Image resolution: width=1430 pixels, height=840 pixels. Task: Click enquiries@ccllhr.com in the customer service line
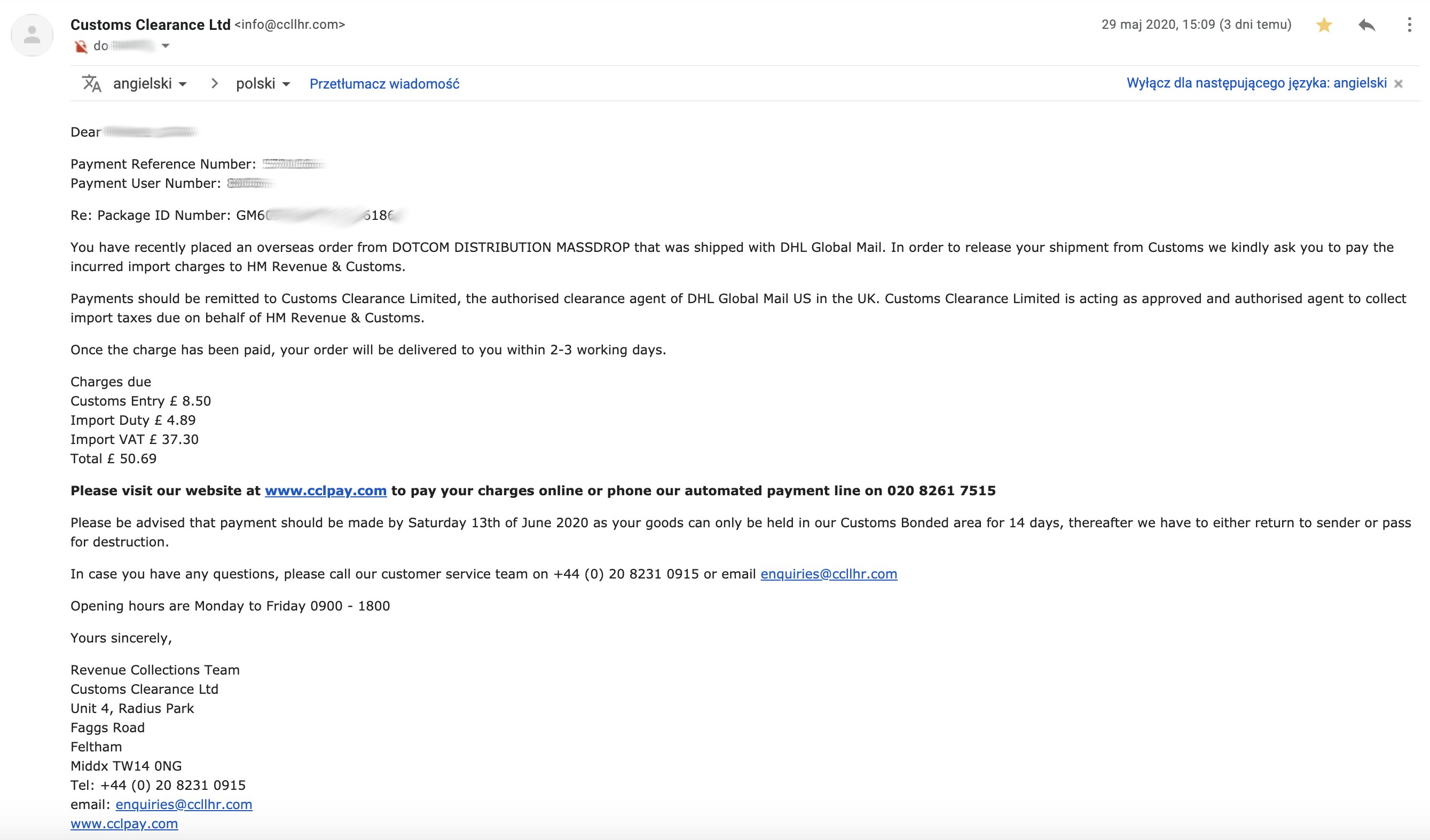[829, 574]
